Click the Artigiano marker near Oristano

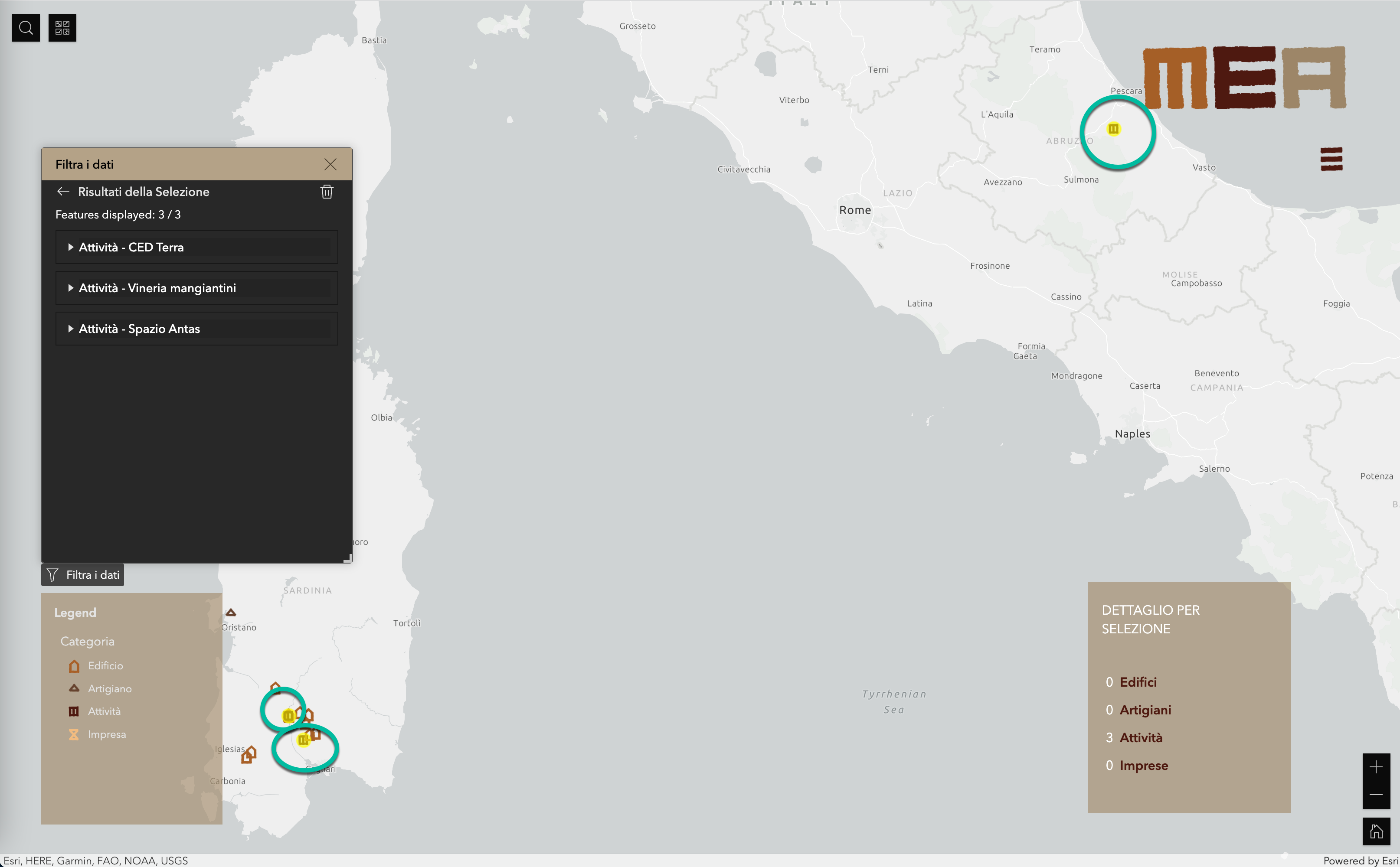tap(231, 613)
